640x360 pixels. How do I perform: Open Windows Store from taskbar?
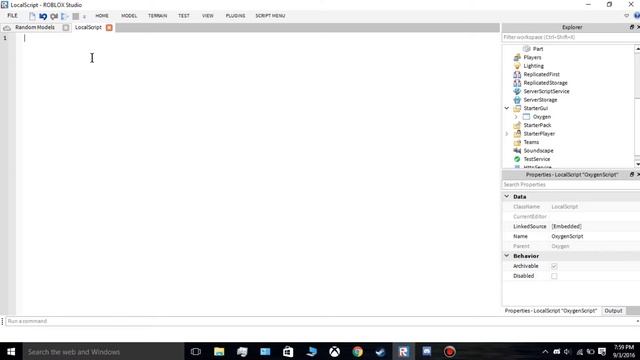coord(288,351)
